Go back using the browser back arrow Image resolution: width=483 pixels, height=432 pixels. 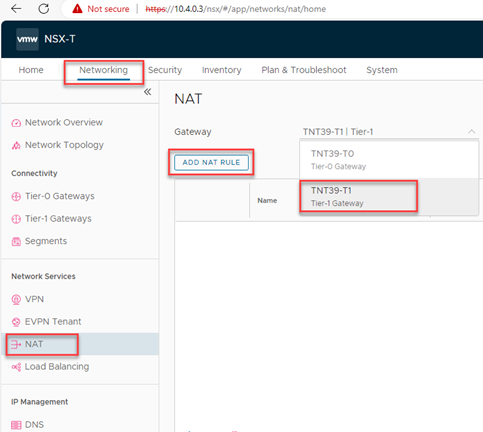point(16,9)
